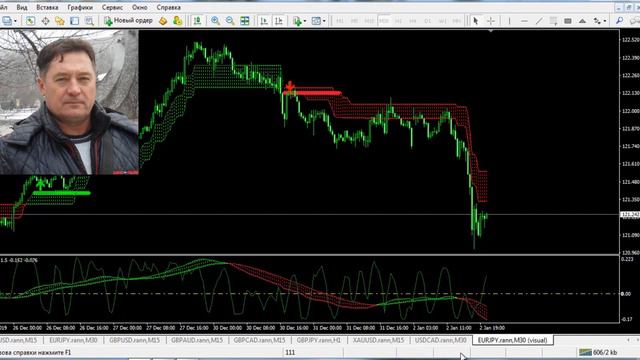Click the webcam video thumbnail
640x360 pixels.
(69, 102)
